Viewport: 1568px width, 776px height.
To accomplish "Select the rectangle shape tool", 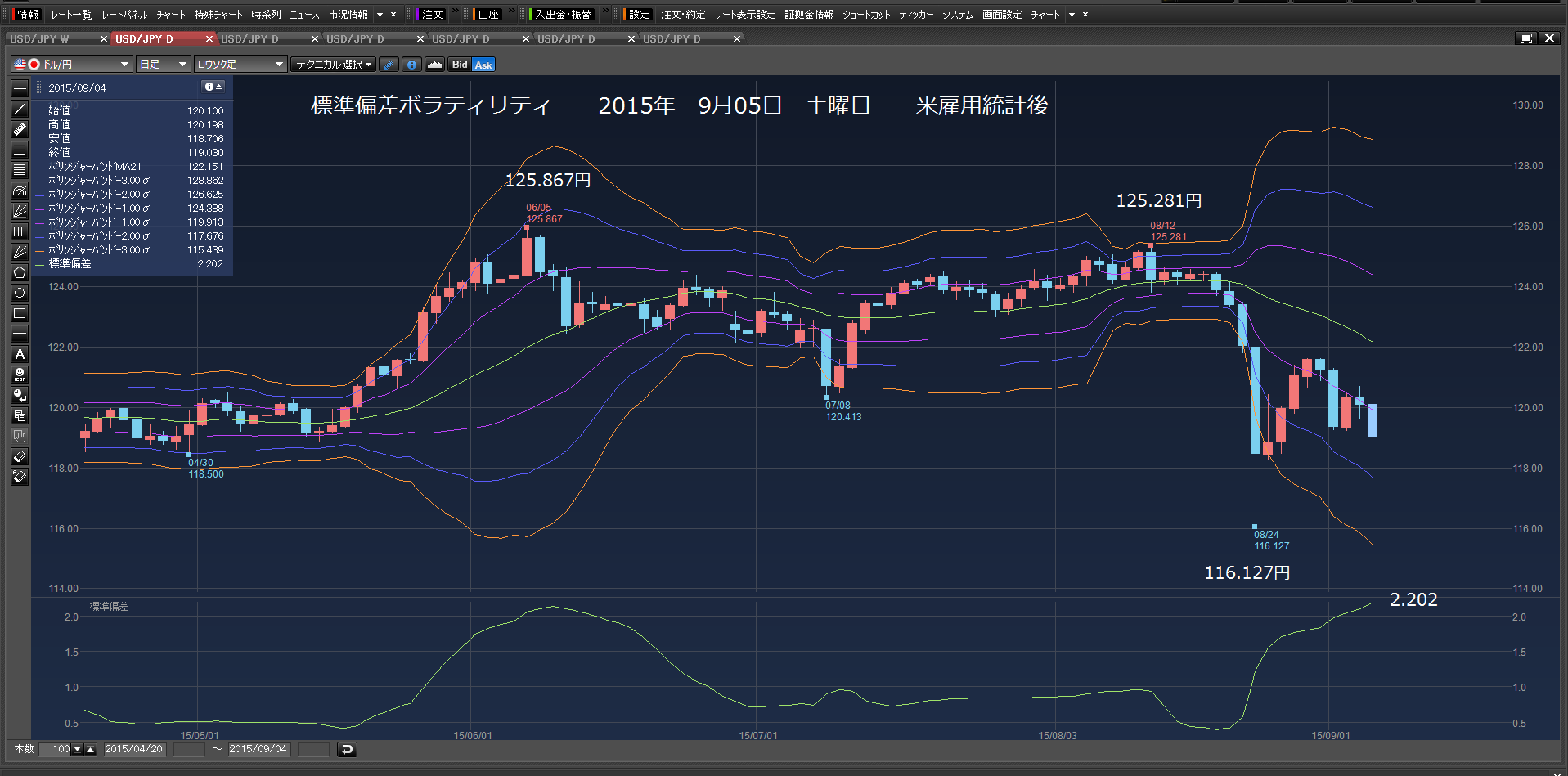I will point(20,313).
